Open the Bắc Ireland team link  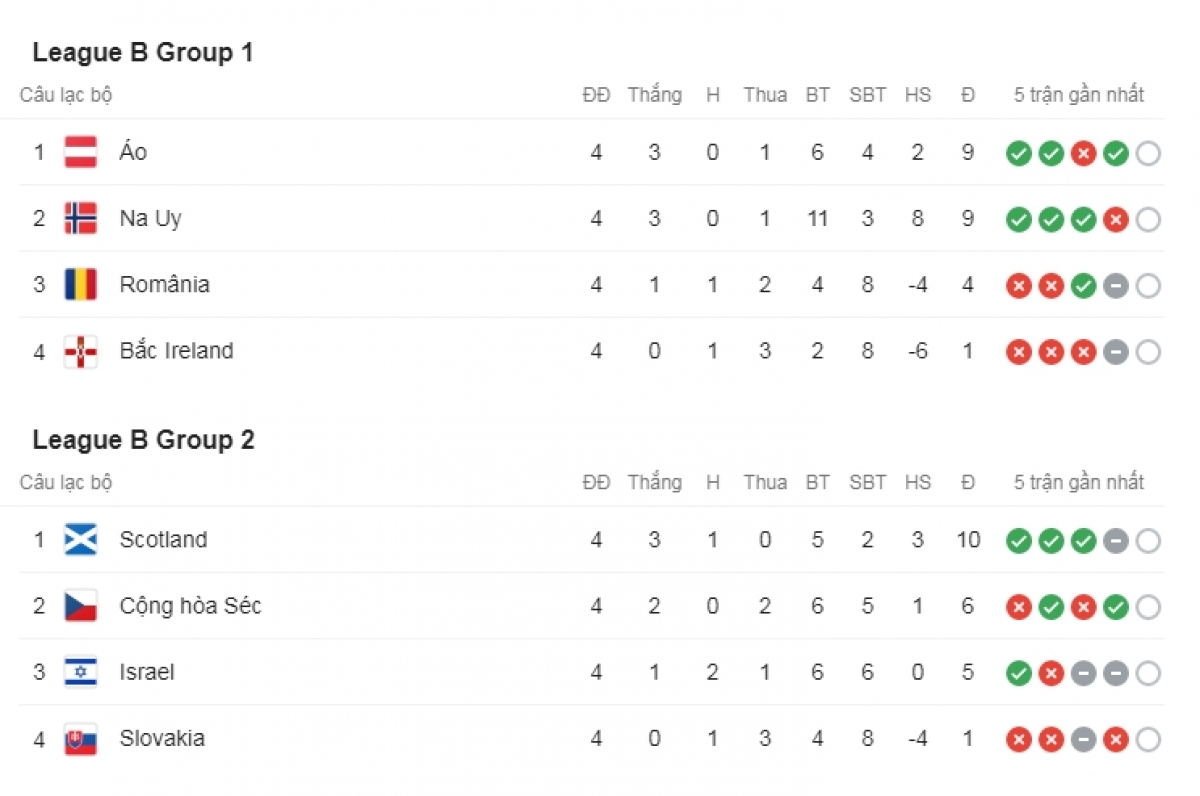click(176, 351)
